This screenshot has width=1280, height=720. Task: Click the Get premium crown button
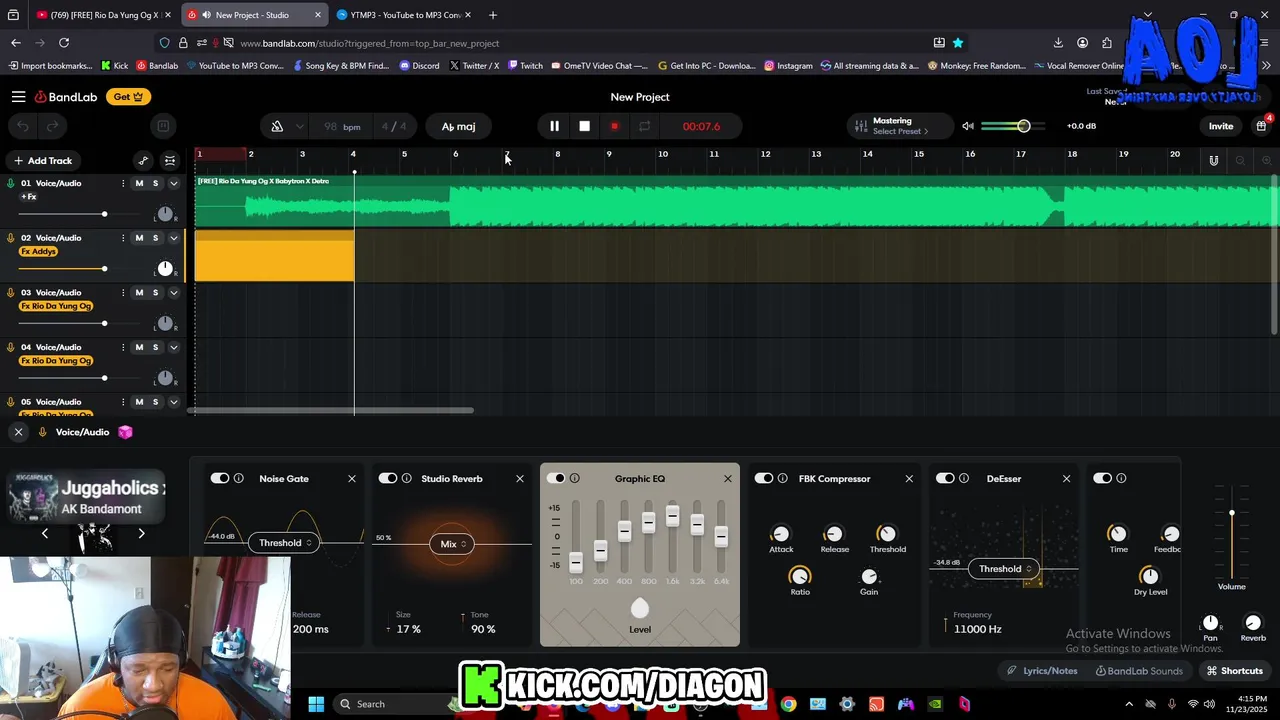coord(128,97)
